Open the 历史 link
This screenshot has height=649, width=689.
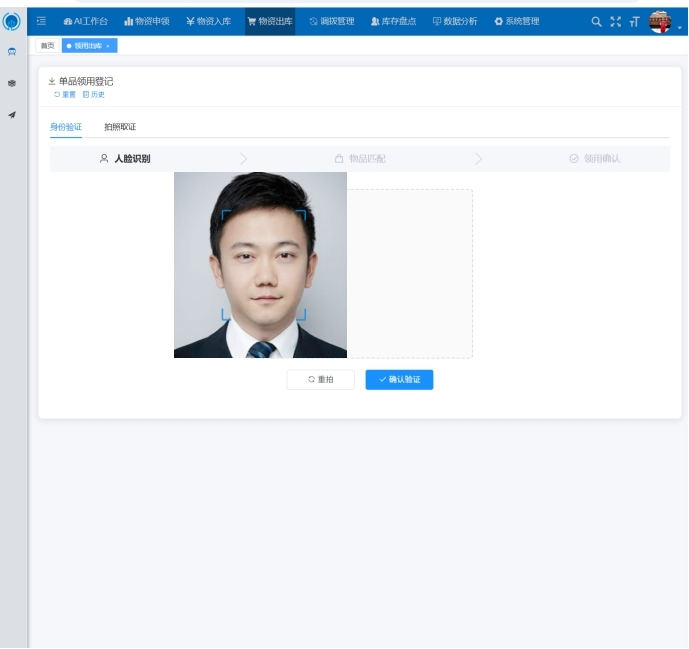click(94, 94)
